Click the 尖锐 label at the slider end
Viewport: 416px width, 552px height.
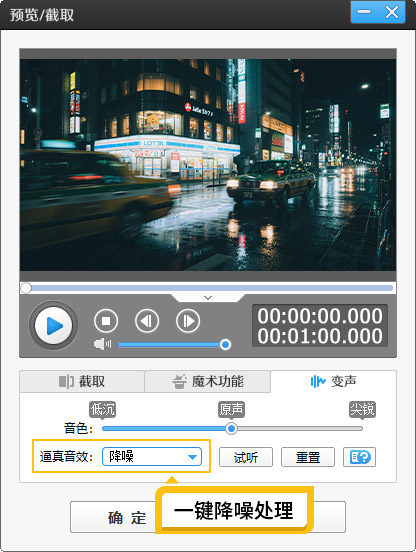point(362,409)
